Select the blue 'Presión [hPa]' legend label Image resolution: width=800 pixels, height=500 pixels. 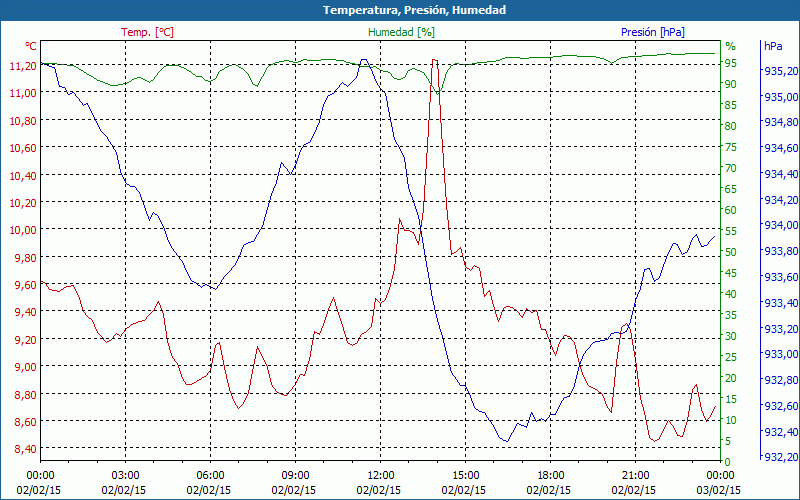tap(653, 32)
